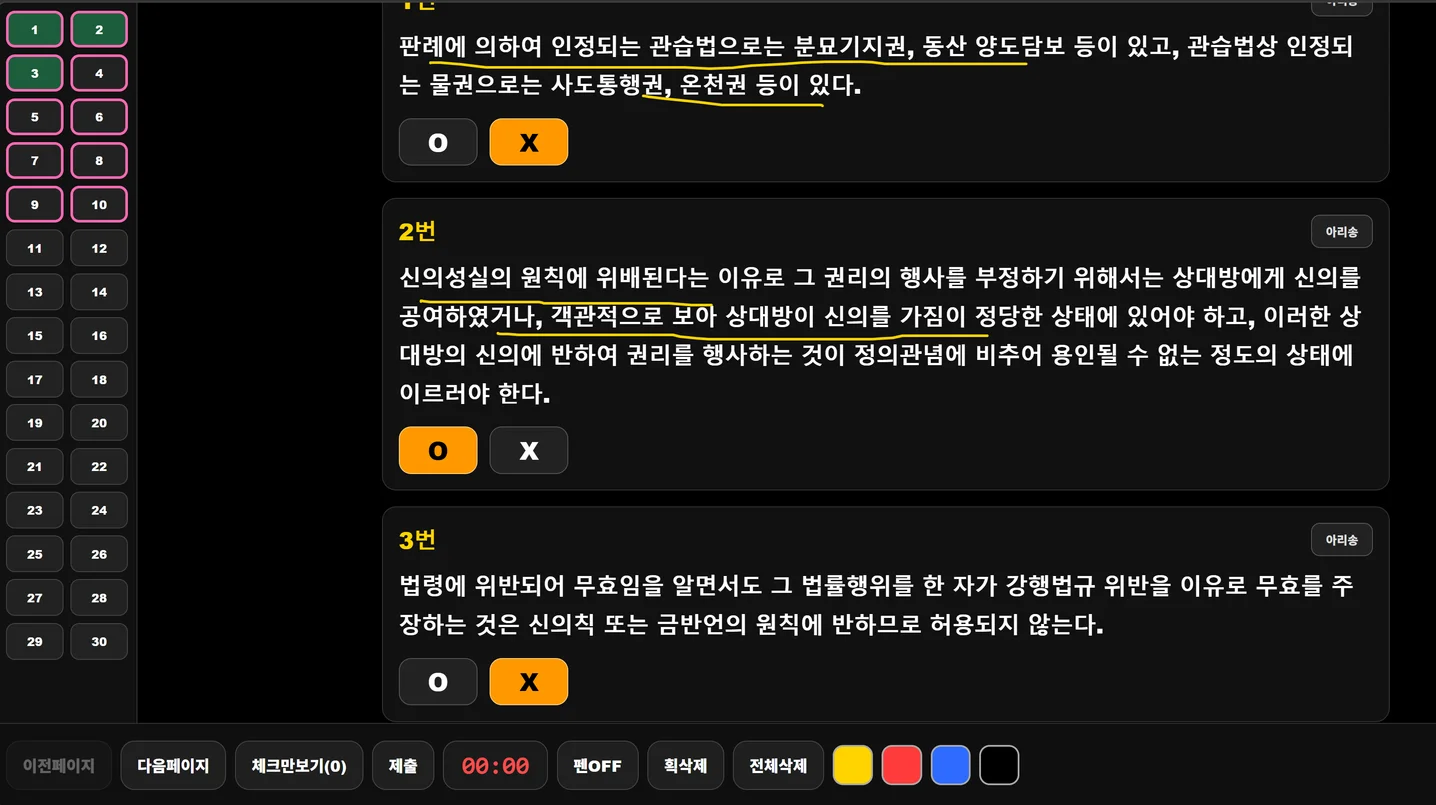Jump to question 23
This screenshot has height=805, width=1436.
[x=35, y=510]
